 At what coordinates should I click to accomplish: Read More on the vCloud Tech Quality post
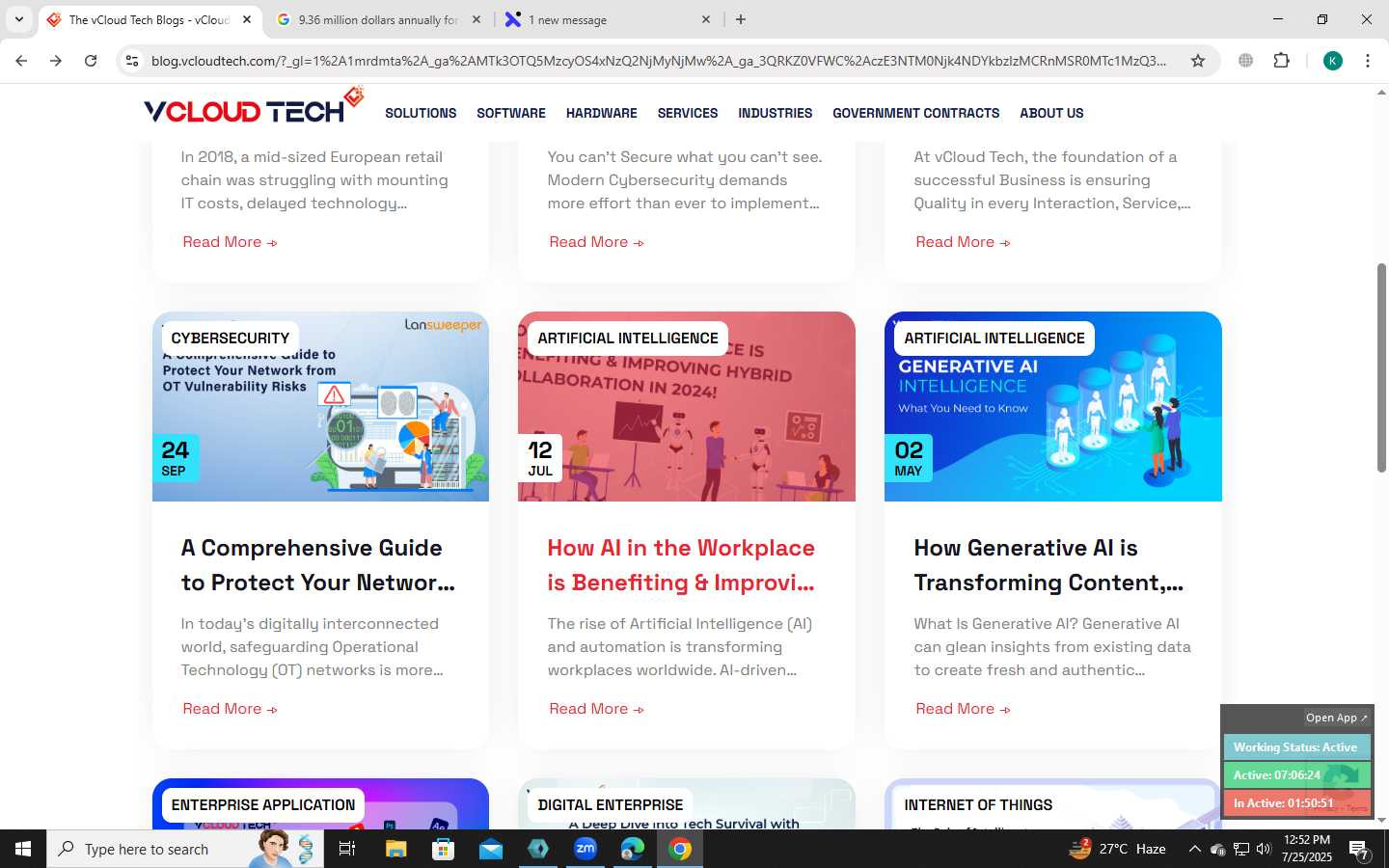tap(963, 242)
